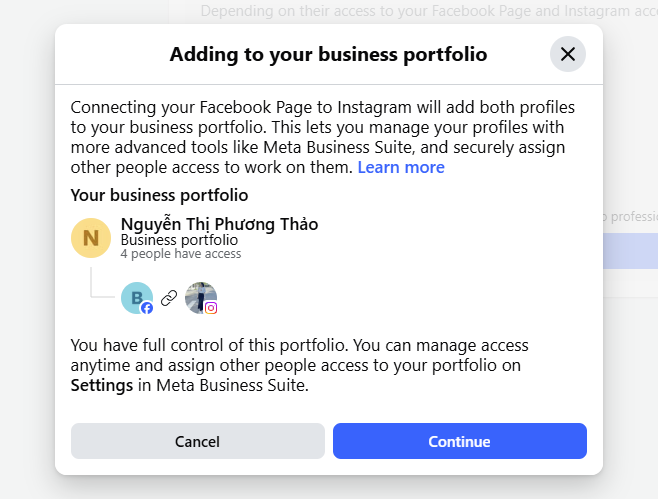Click the '4 people have access' text
The image size is (658, 499).
(x=181, y=254)
